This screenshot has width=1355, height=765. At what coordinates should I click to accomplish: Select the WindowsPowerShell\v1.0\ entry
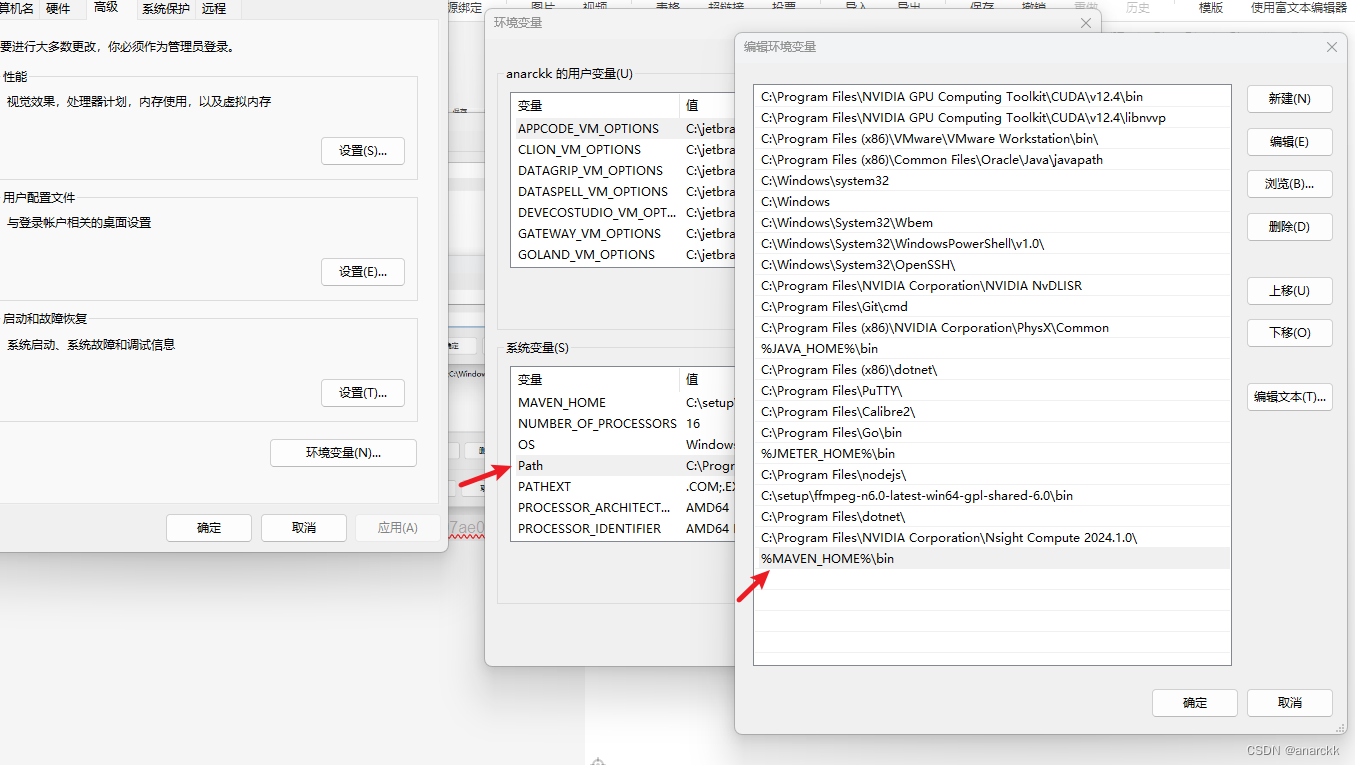992,244
